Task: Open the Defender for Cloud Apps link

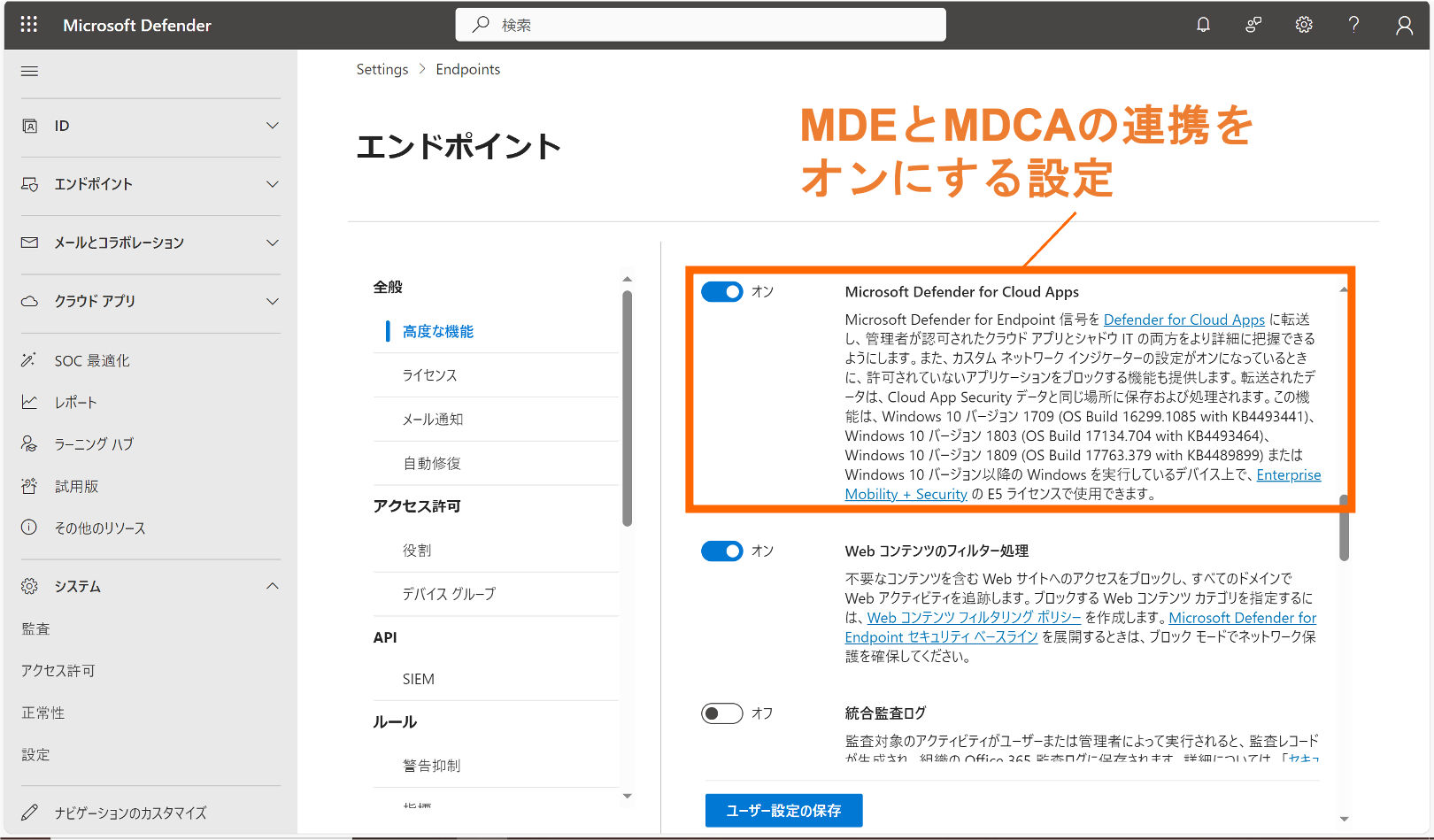Action: click(1183, 320)
